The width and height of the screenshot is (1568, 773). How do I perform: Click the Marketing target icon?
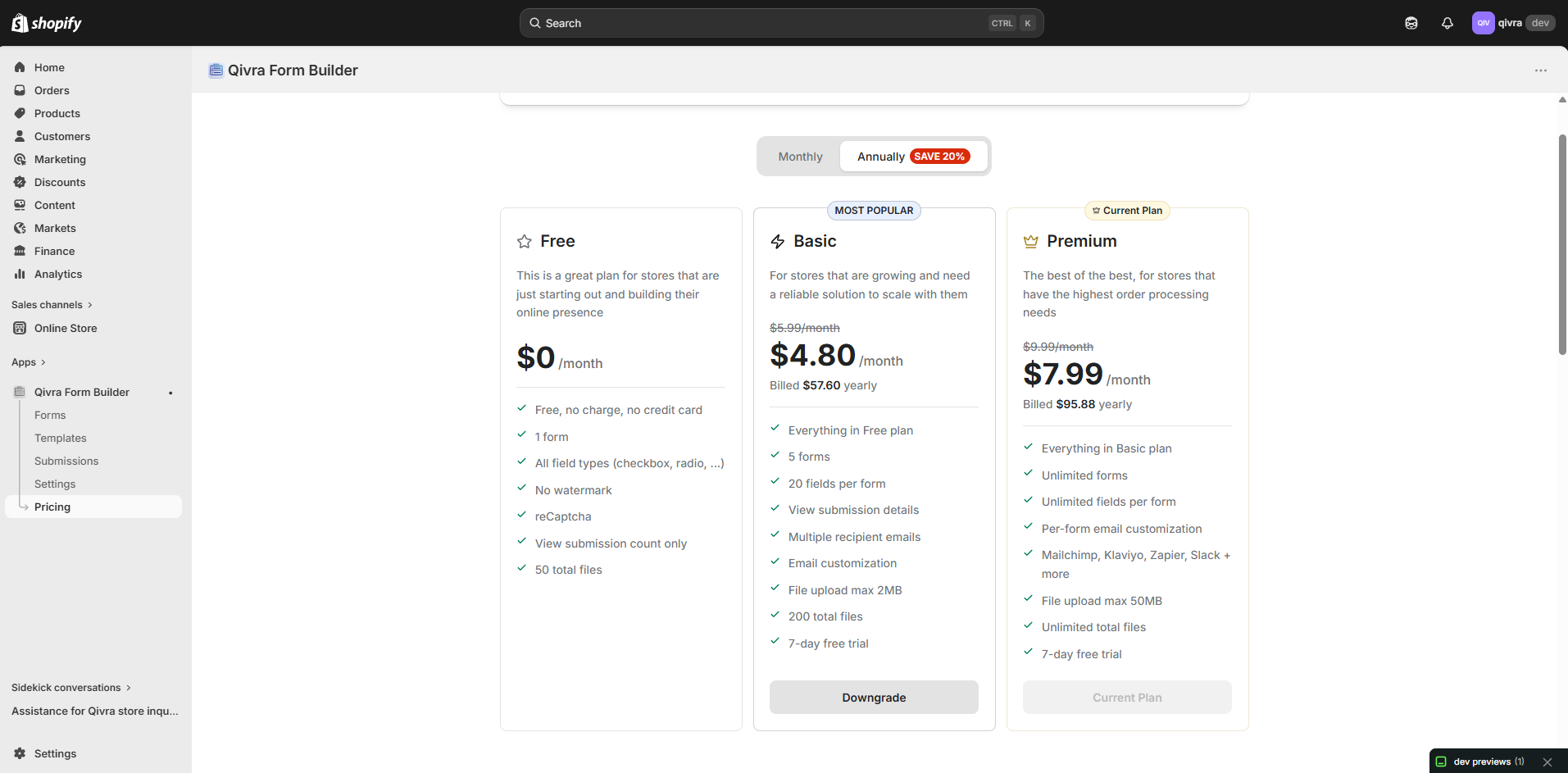tap(20, 159)
